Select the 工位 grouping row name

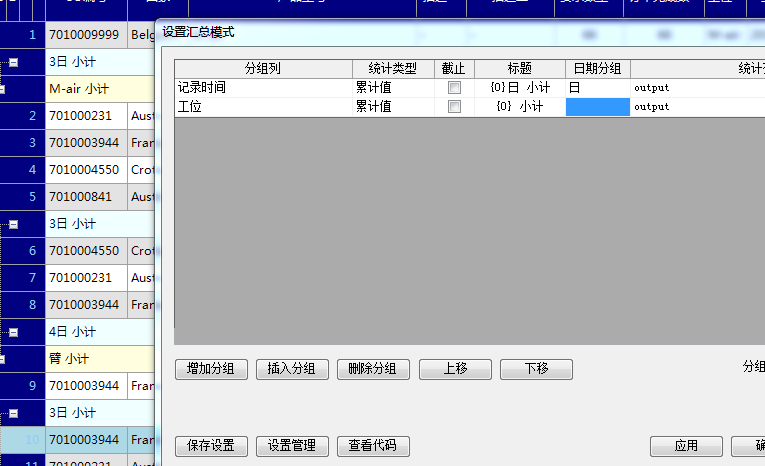(263, 107)
